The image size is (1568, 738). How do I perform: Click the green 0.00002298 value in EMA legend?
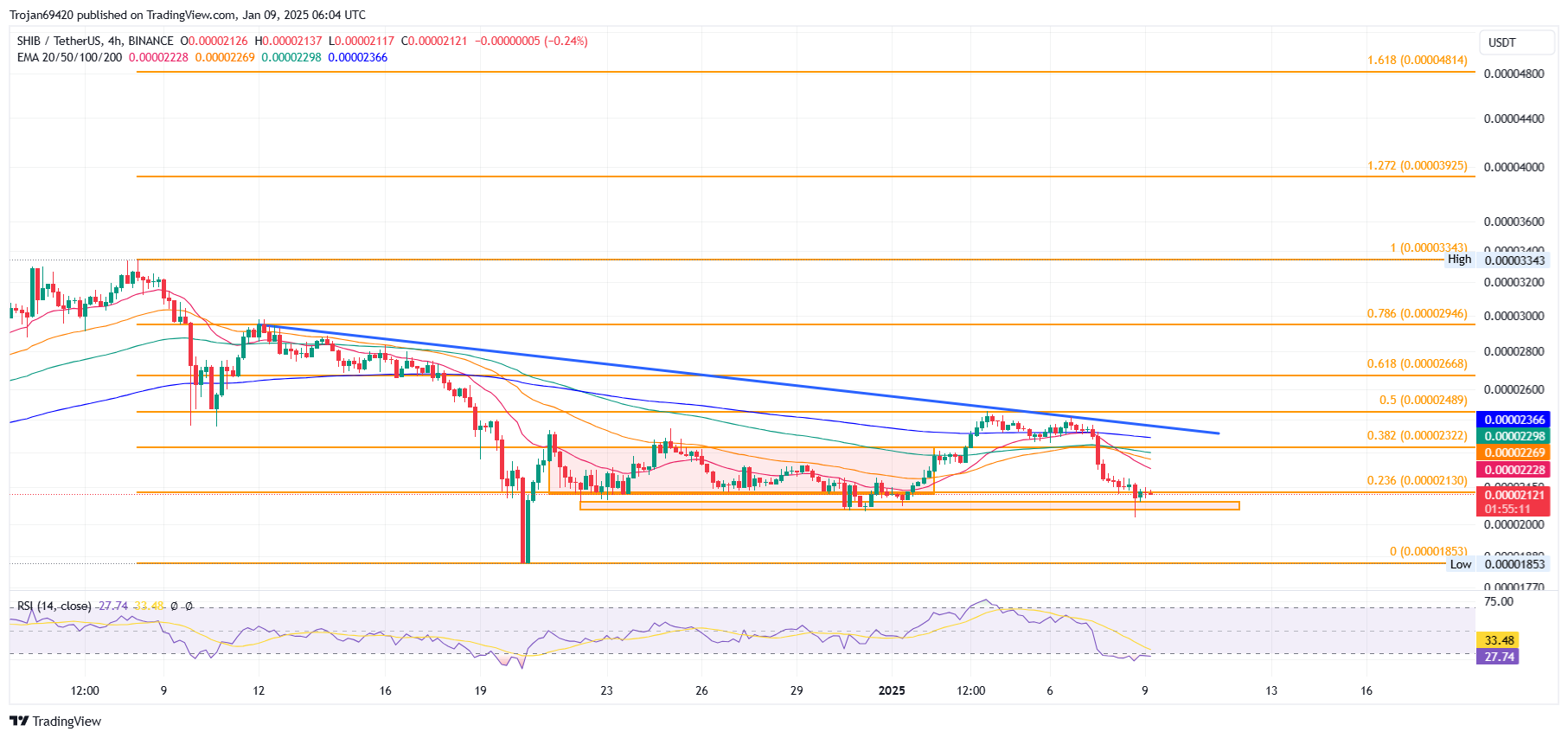pos(291,57)
